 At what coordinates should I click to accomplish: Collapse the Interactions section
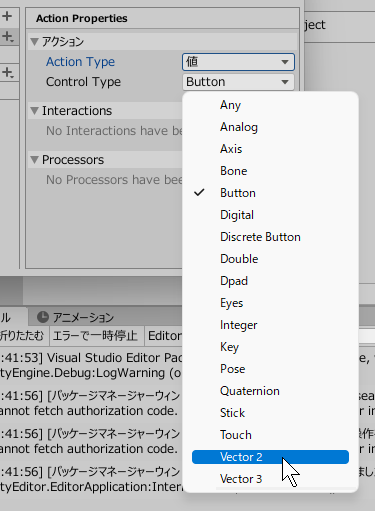click(34, 111)
